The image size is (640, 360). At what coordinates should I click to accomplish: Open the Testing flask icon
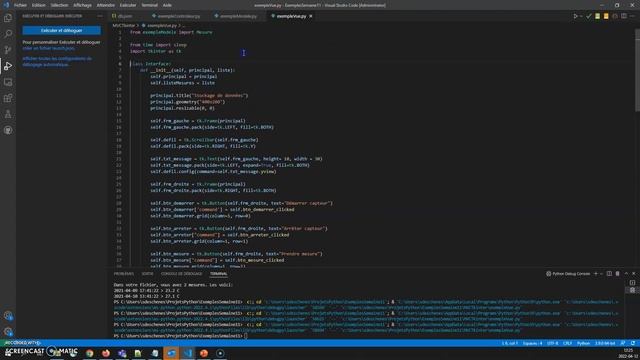pyautogui.click(x=8, y=114)
